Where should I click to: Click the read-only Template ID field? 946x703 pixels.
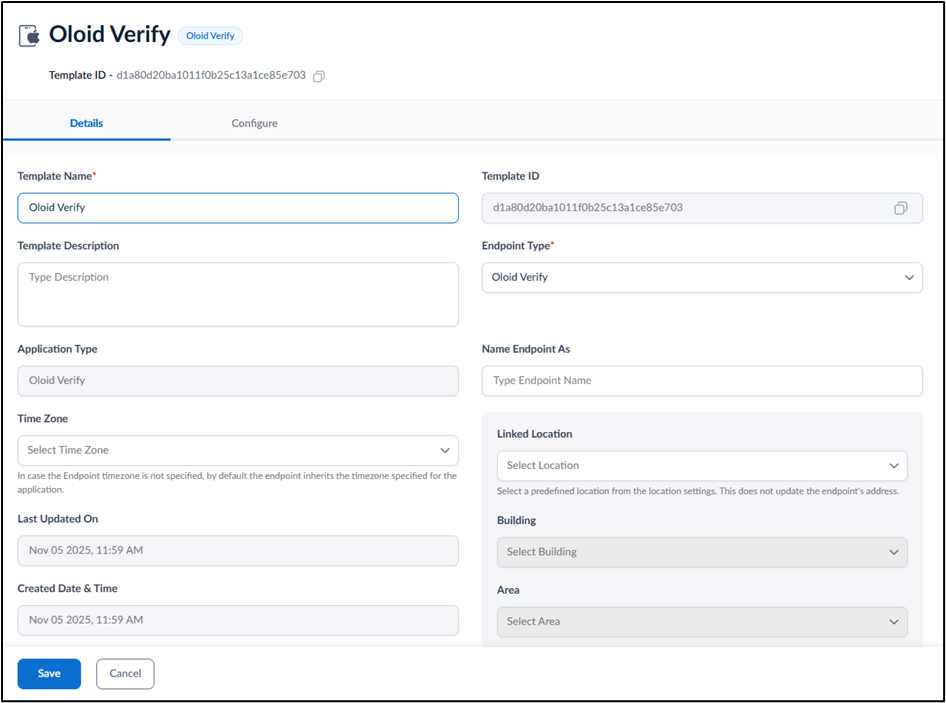702,208
